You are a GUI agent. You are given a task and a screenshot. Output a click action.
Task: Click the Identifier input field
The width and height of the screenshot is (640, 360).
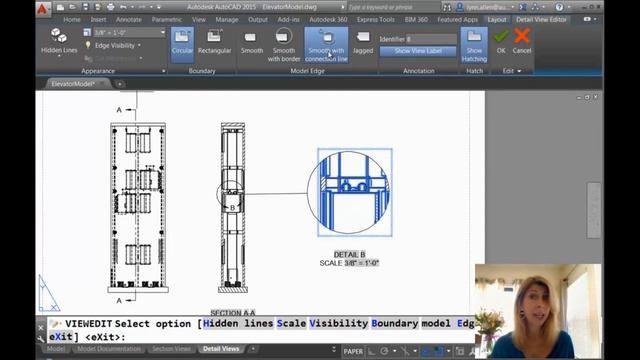click(431, 39)
